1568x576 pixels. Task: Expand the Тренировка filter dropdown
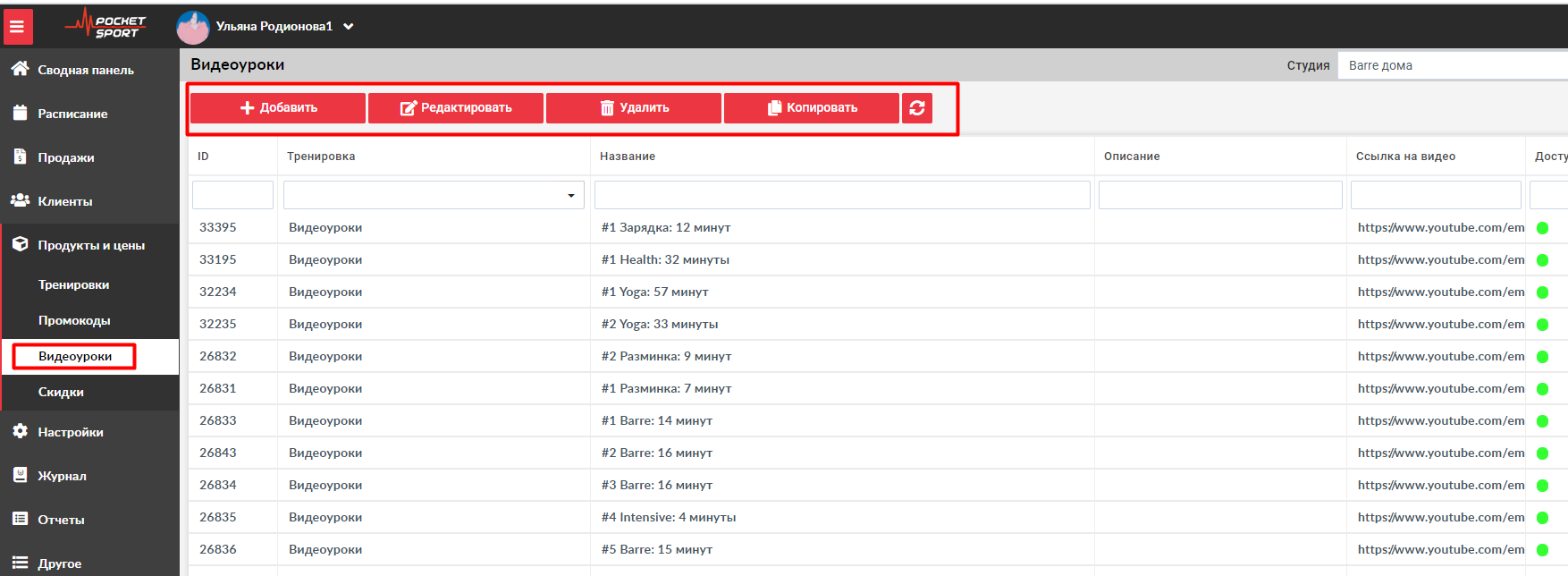pos(570,196)
